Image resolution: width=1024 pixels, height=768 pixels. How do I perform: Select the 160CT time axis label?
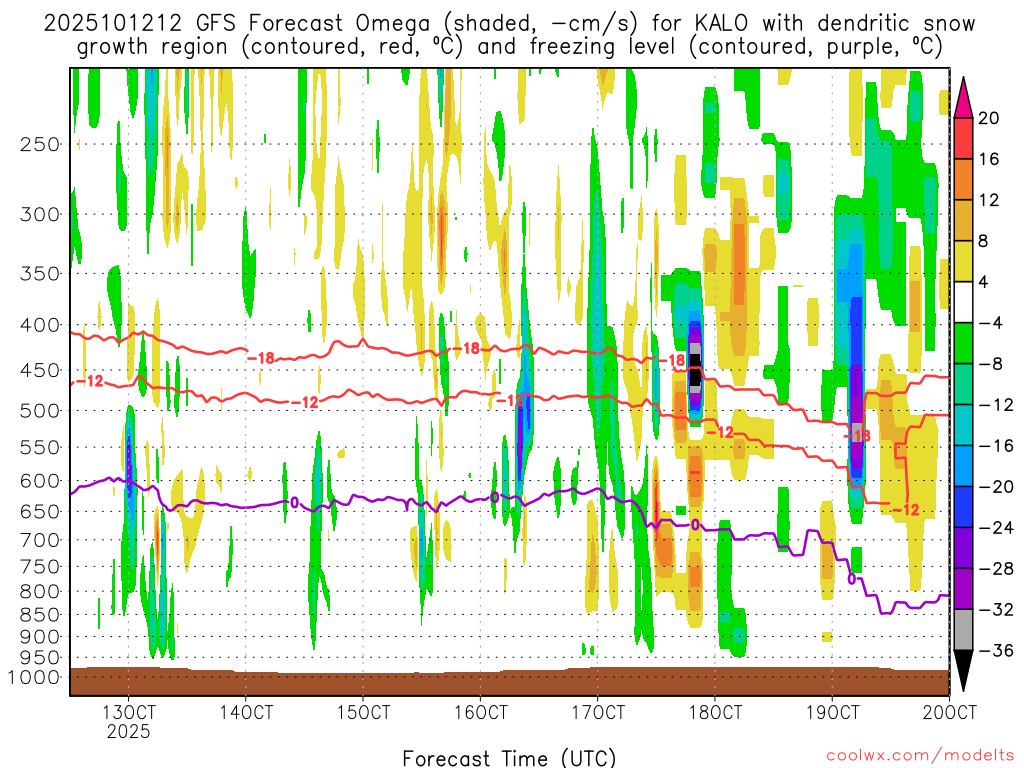480,711
